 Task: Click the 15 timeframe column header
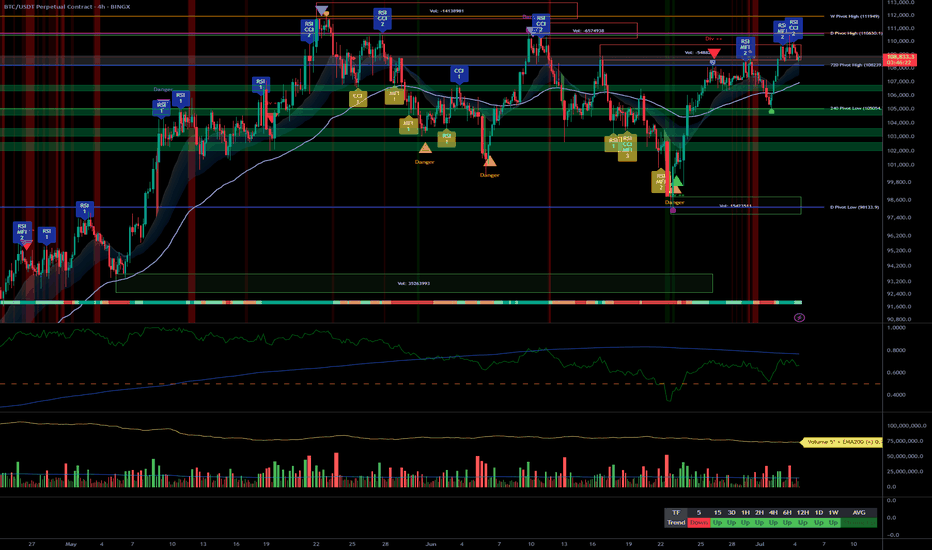click(x=717, y=513)
